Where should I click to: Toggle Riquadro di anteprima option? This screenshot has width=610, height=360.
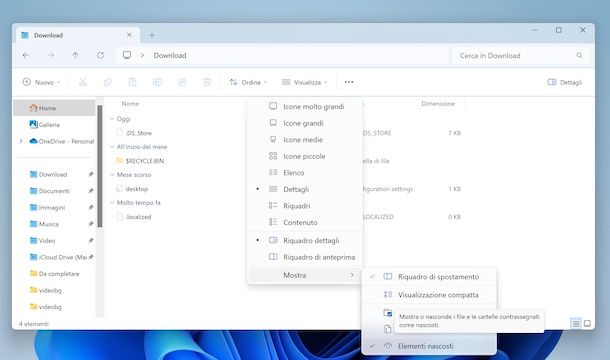pyautogui.click(x=305, y=257)
